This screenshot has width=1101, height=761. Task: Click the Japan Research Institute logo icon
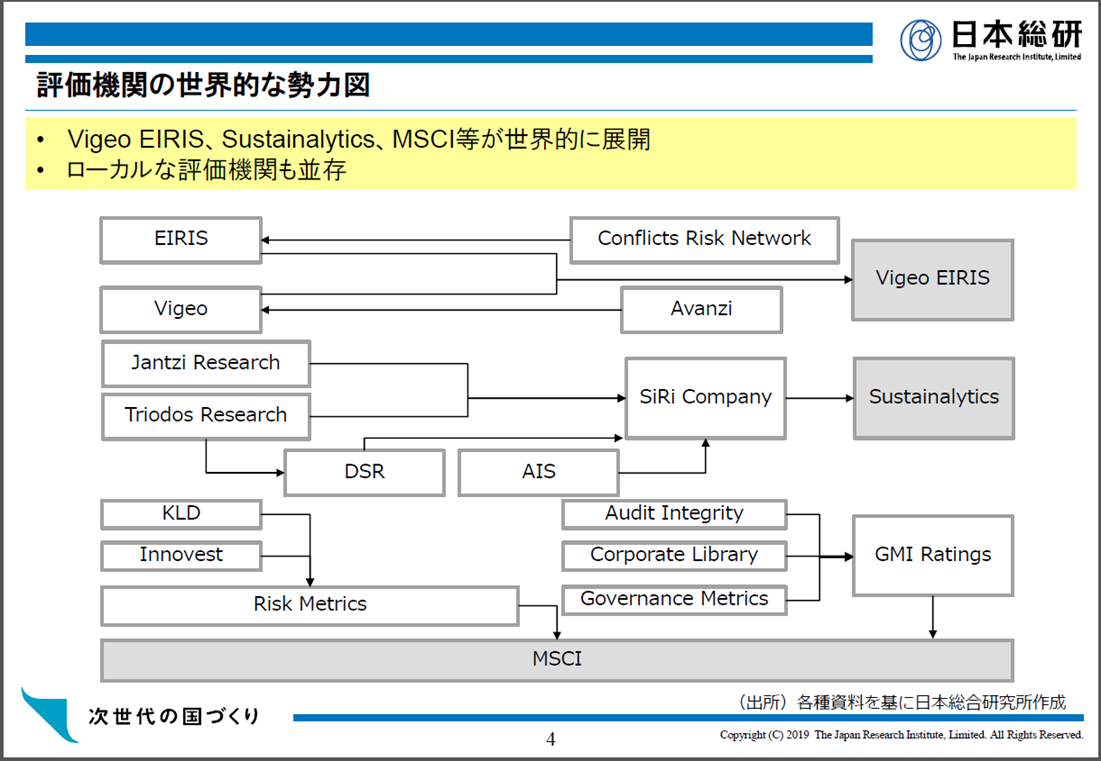click(x=920, y=40)
